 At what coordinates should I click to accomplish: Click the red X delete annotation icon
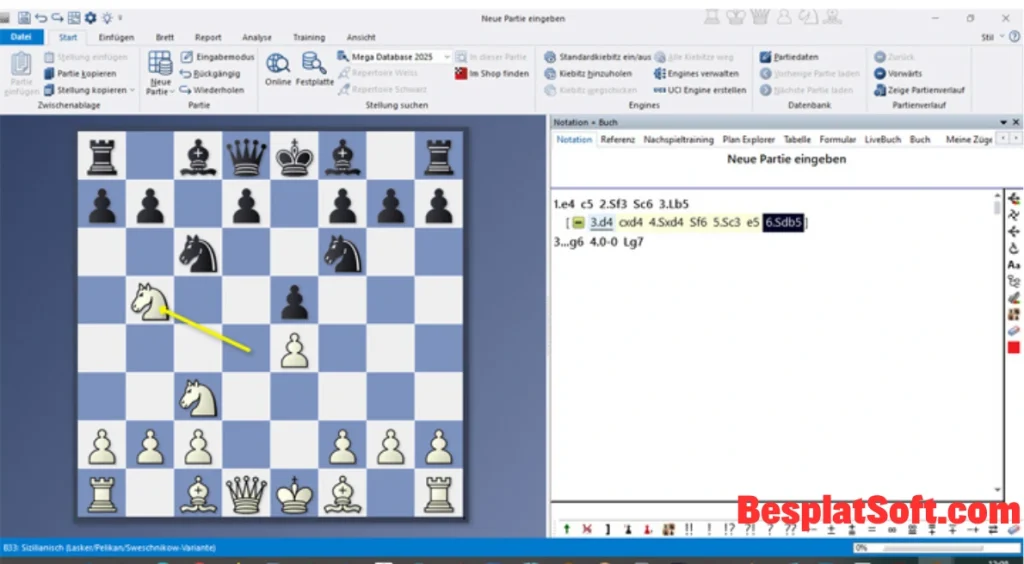pyautogui.click(x=586, y=529)
